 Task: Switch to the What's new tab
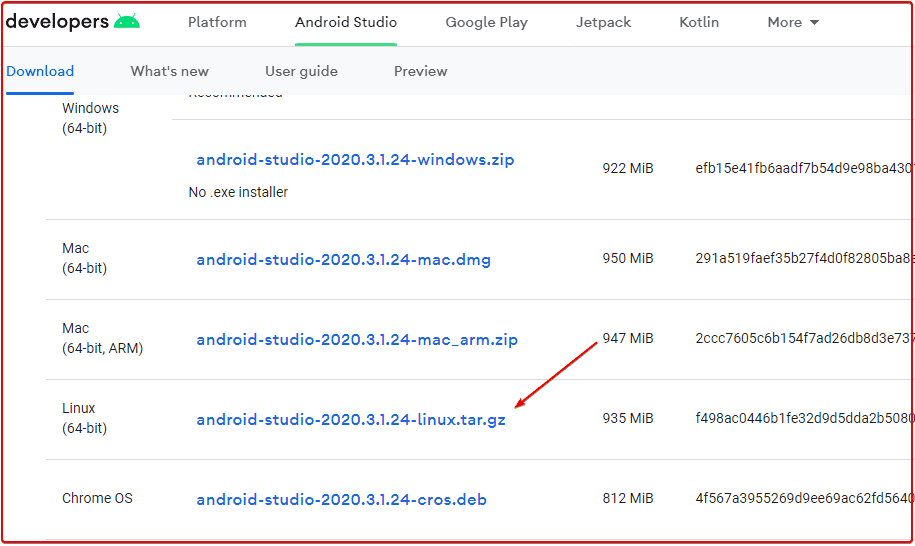(169, 71)
